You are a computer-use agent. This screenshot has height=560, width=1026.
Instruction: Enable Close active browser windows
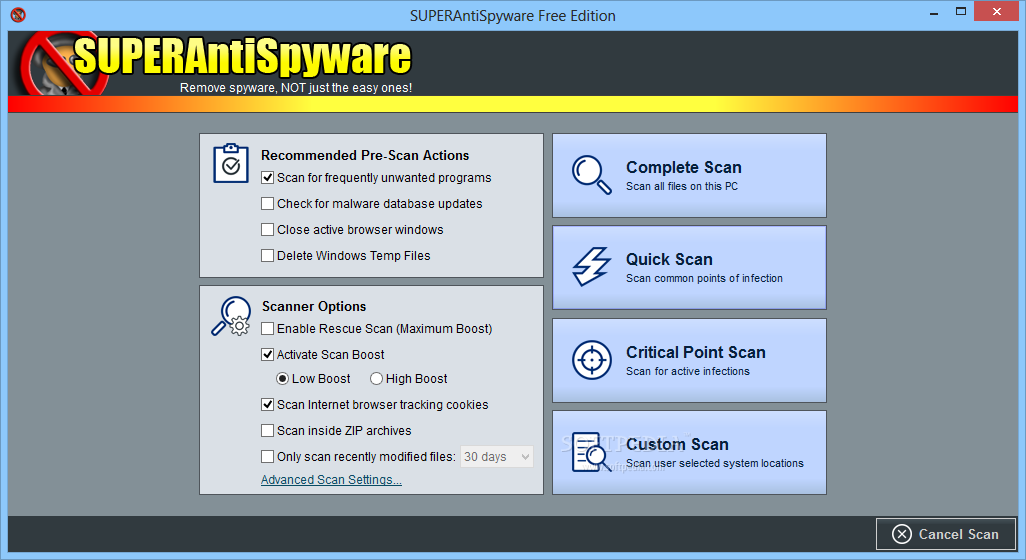[267, 230]
